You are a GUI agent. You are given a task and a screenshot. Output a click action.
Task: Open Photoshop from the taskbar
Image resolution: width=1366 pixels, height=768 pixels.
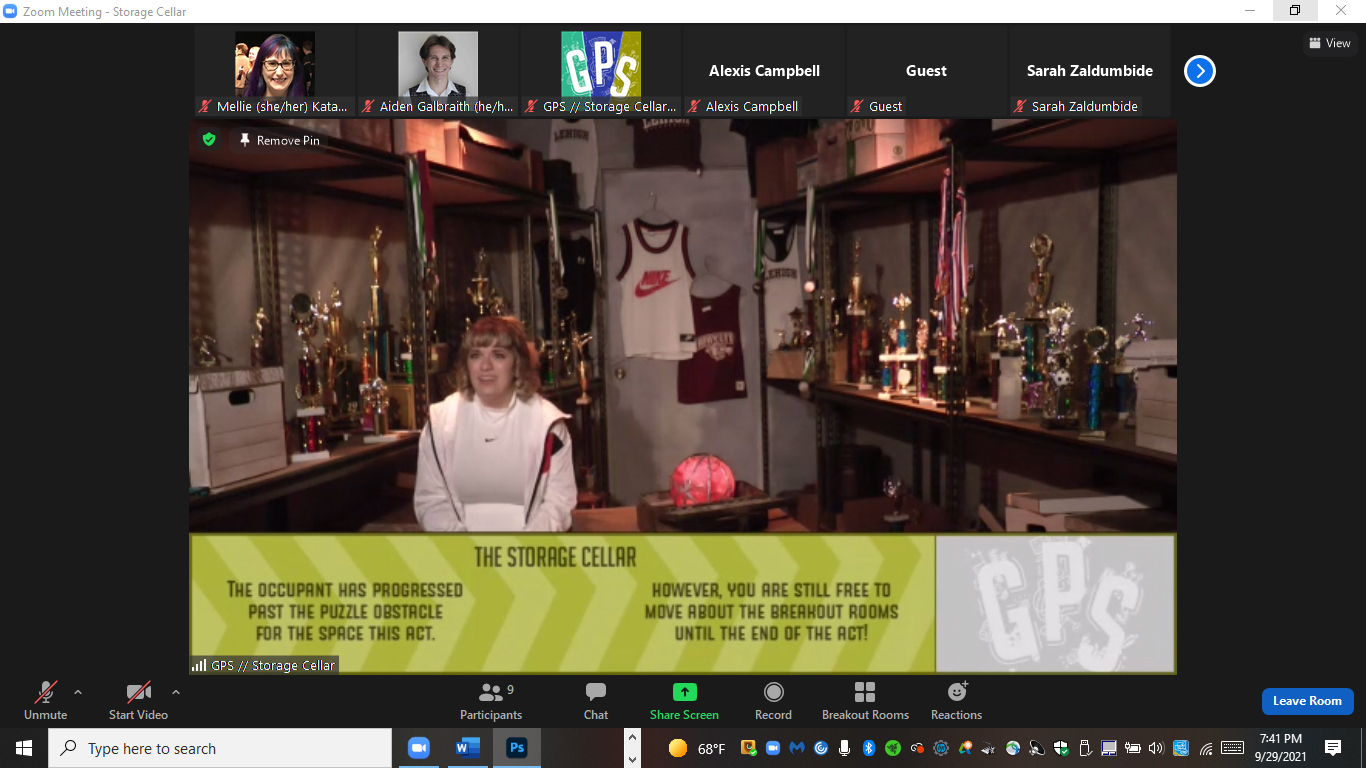coord(517,748)
